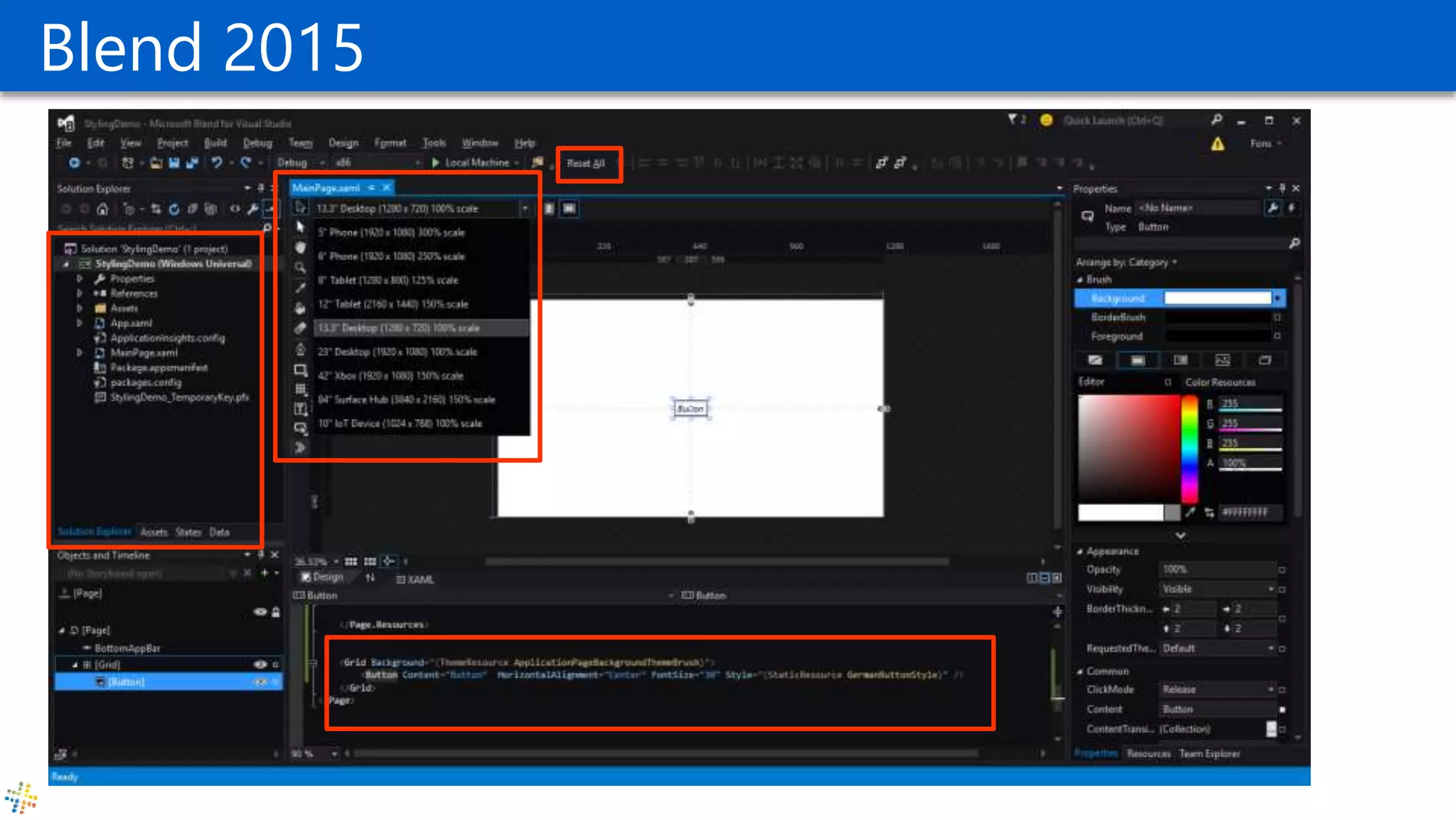Select the Paint Bucket tool
This screenshot has width=1456, height=820.
coord(300,308)
